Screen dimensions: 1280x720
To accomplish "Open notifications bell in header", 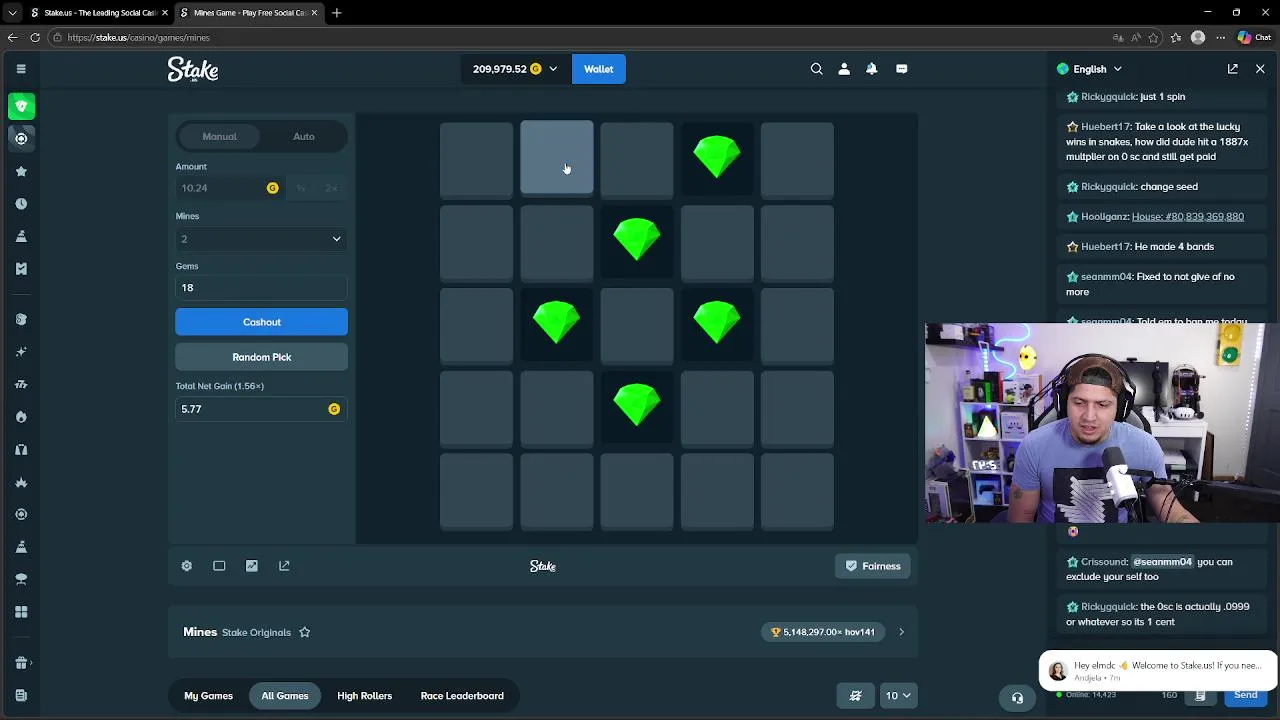I will (872, 69).
